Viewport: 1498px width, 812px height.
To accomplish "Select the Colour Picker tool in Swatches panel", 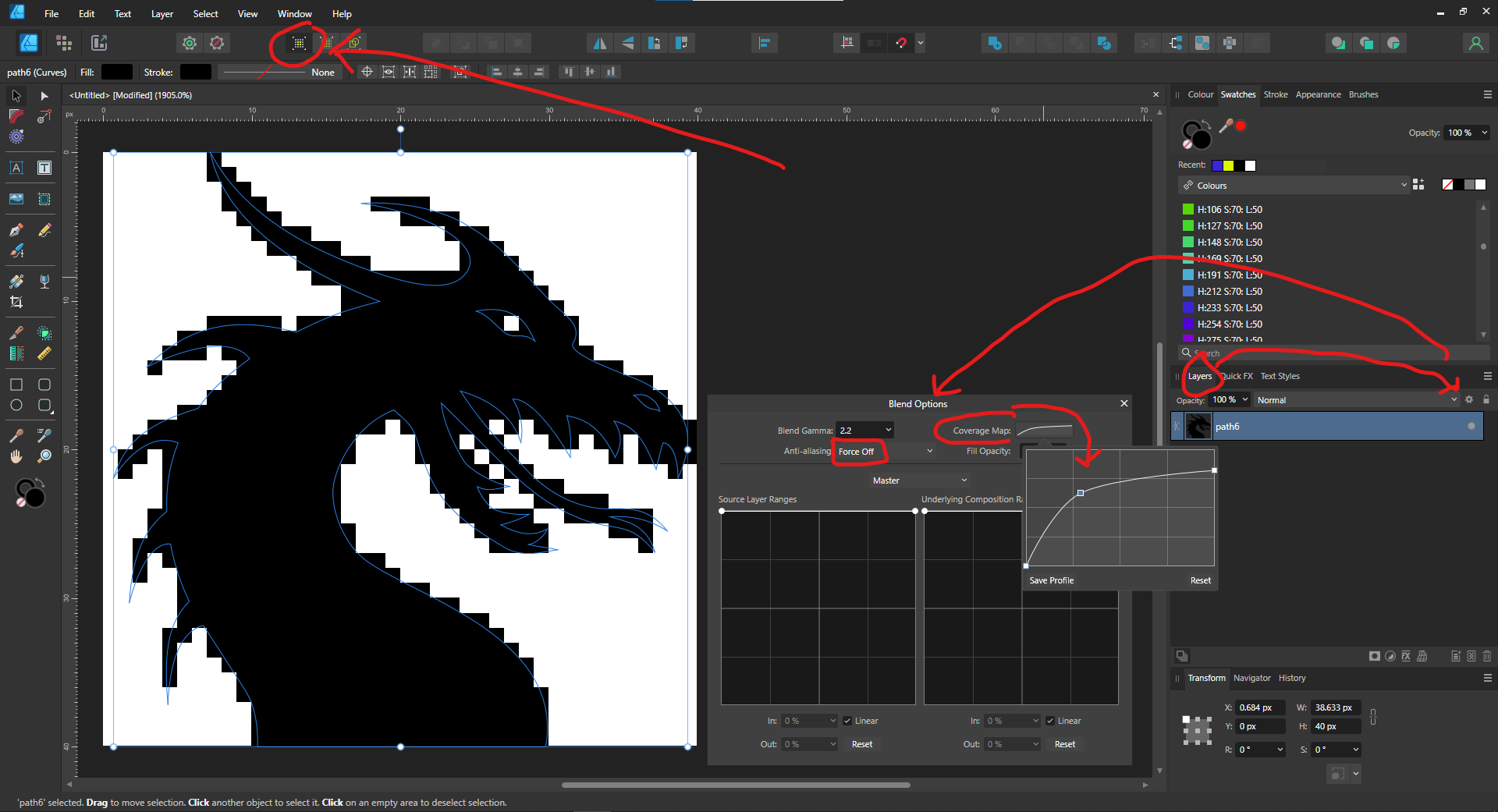I will tap(1226, 126).
